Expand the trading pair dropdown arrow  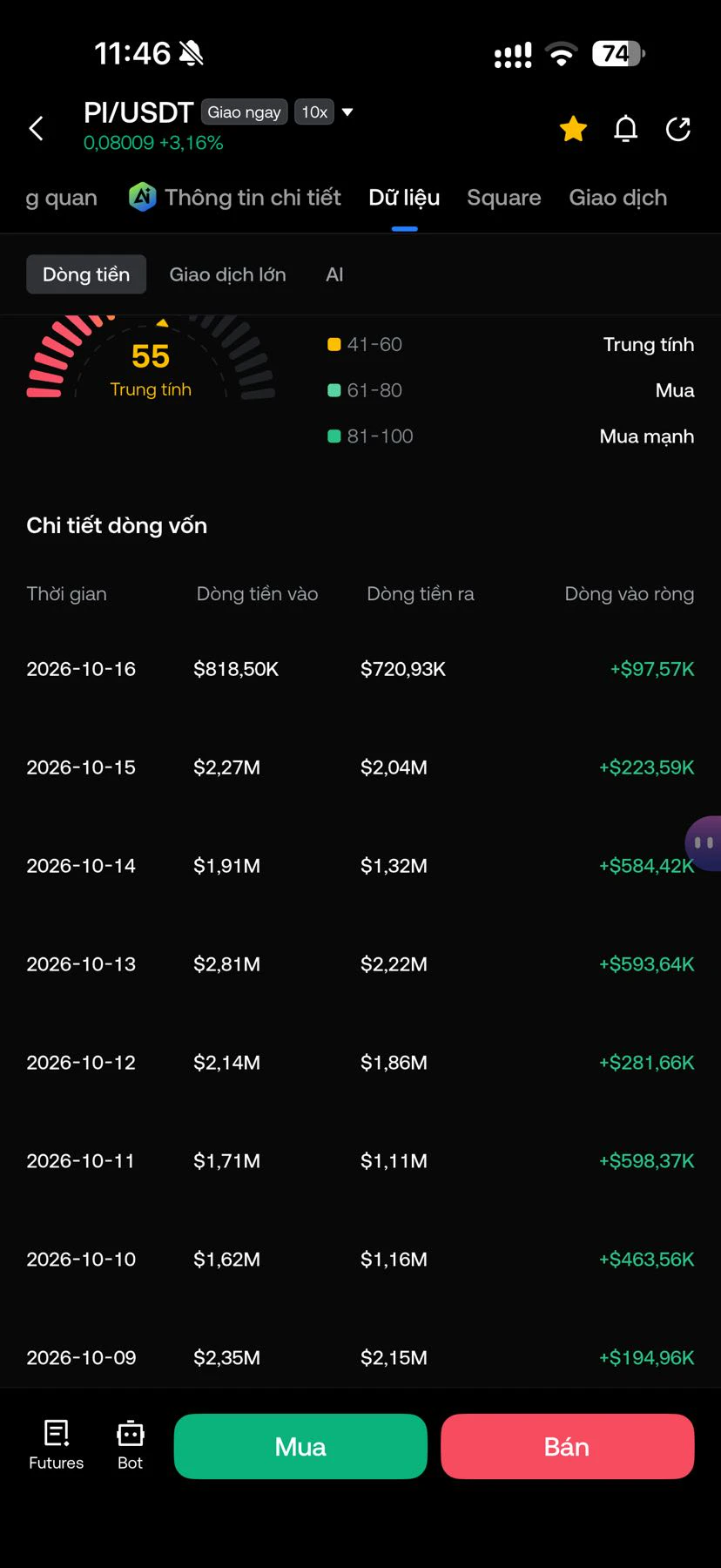click(x=347, y=112)
